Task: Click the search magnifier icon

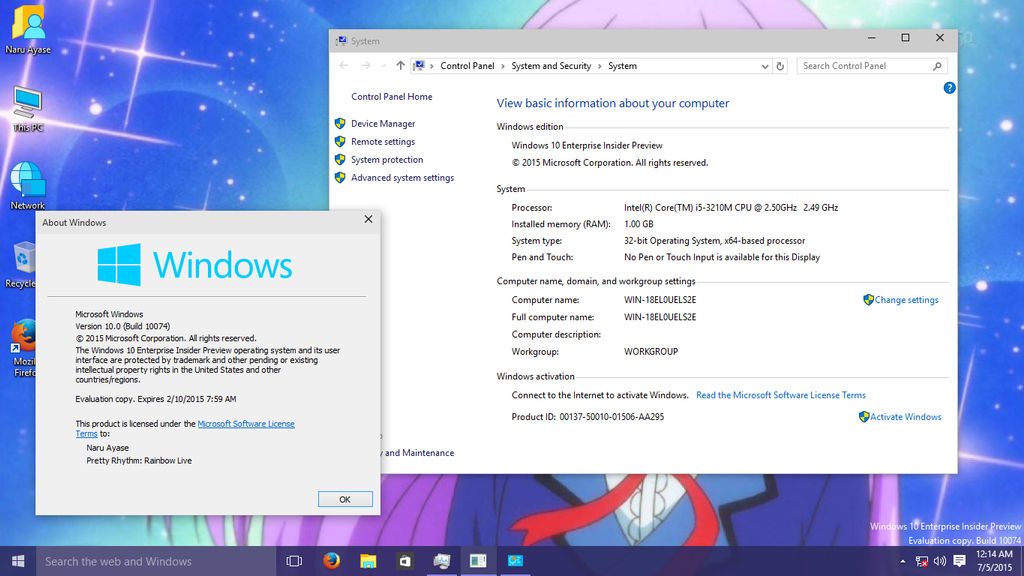Action: (x=937, y=66)
